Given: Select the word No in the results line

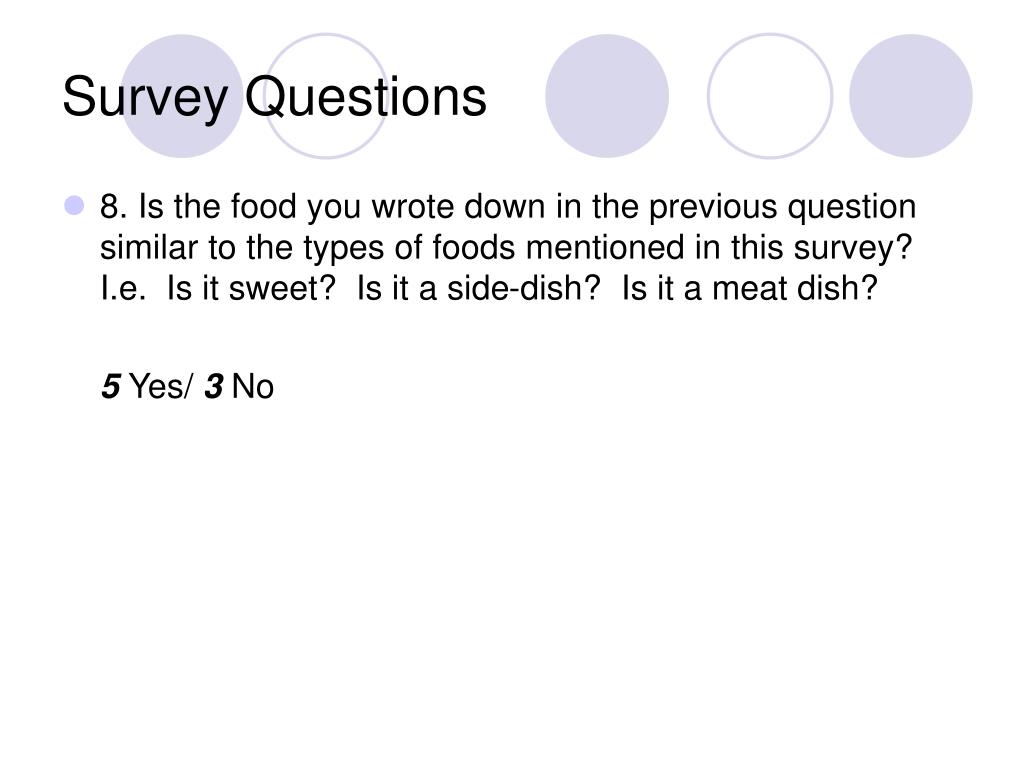Looking at the screenshot, I should point(253,386).
